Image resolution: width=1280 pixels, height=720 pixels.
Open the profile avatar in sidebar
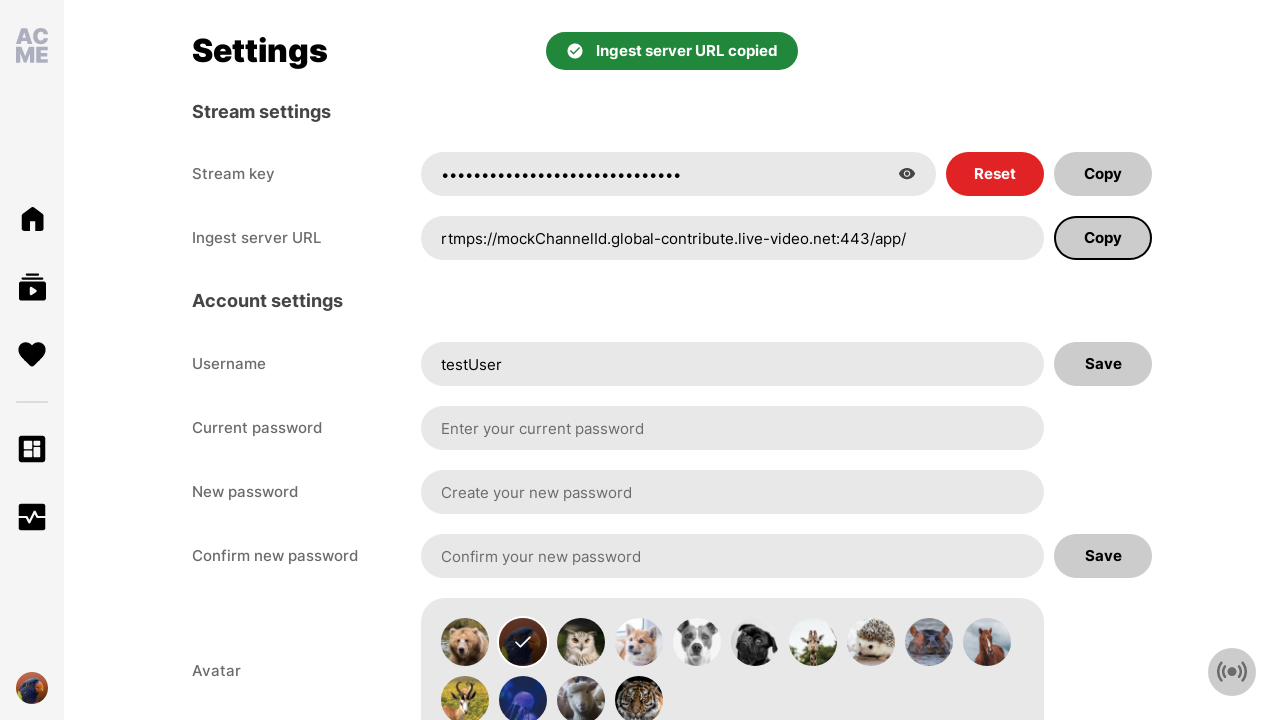click(32, 688)
